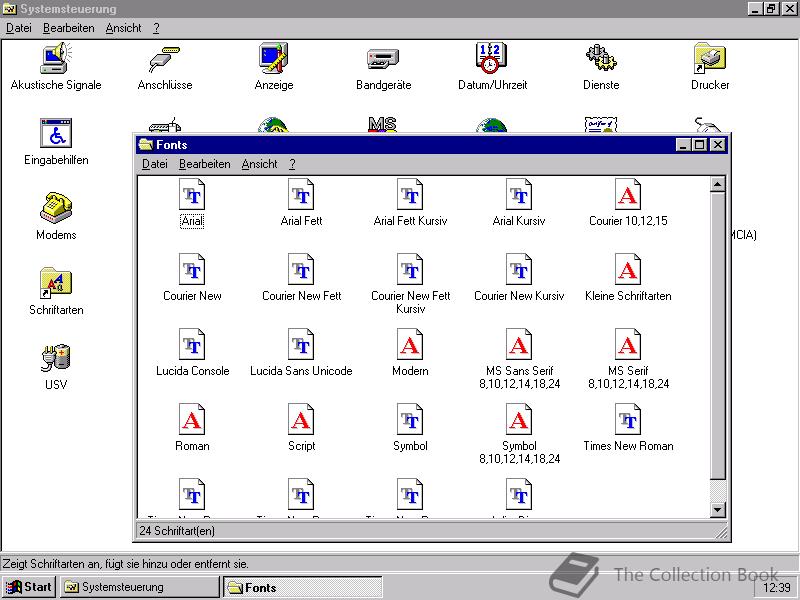The image size is (800, 600).
Task: Select the Arial Kursiv font icon
Action: [519, 194]
